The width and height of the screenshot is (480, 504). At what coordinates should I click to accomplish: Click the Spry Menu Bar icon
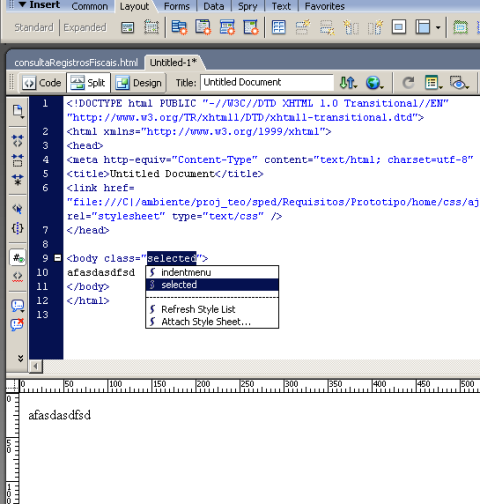pos(179,27)
